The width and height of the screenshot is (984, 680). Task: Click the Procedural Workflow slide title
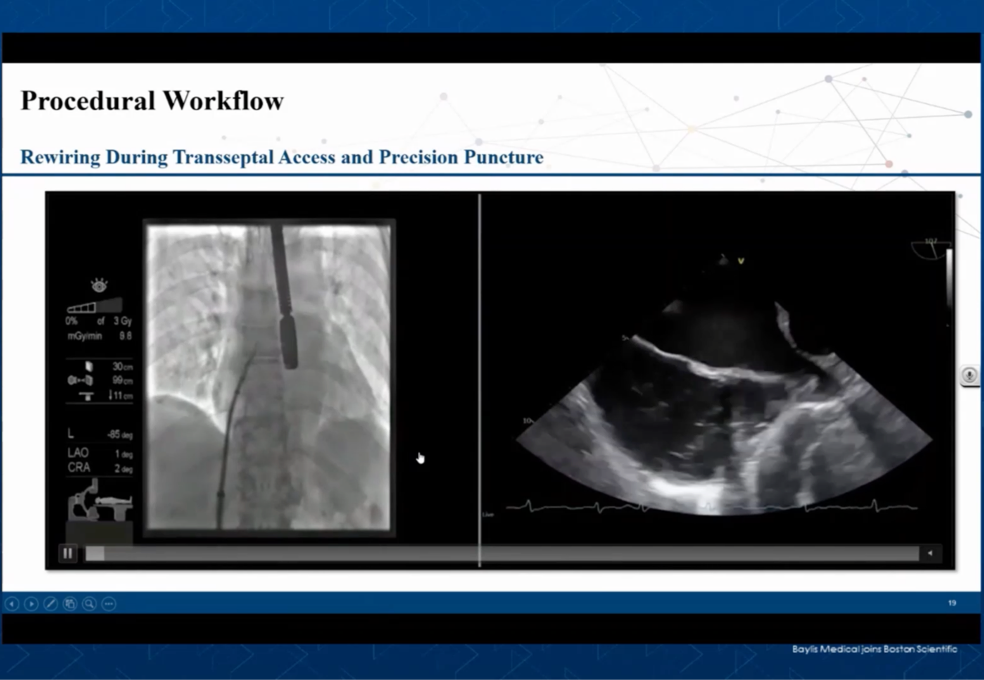(x=152, y=101)
